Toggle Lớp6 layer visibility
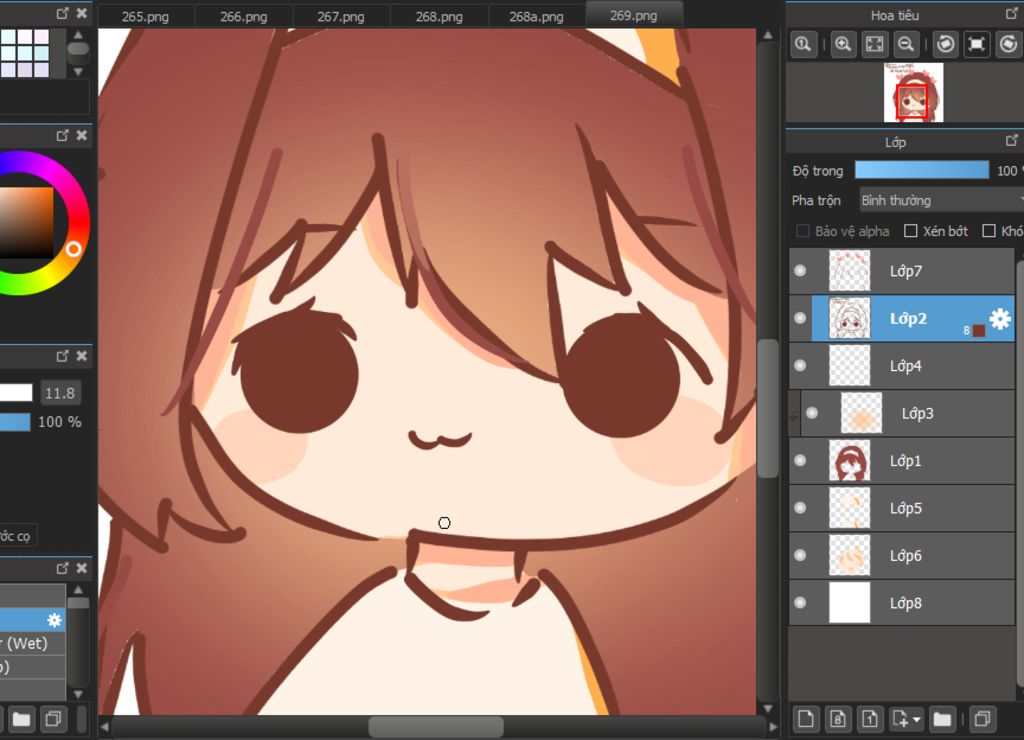Screen dimensions: 1024x740 [x=800, y=555]
